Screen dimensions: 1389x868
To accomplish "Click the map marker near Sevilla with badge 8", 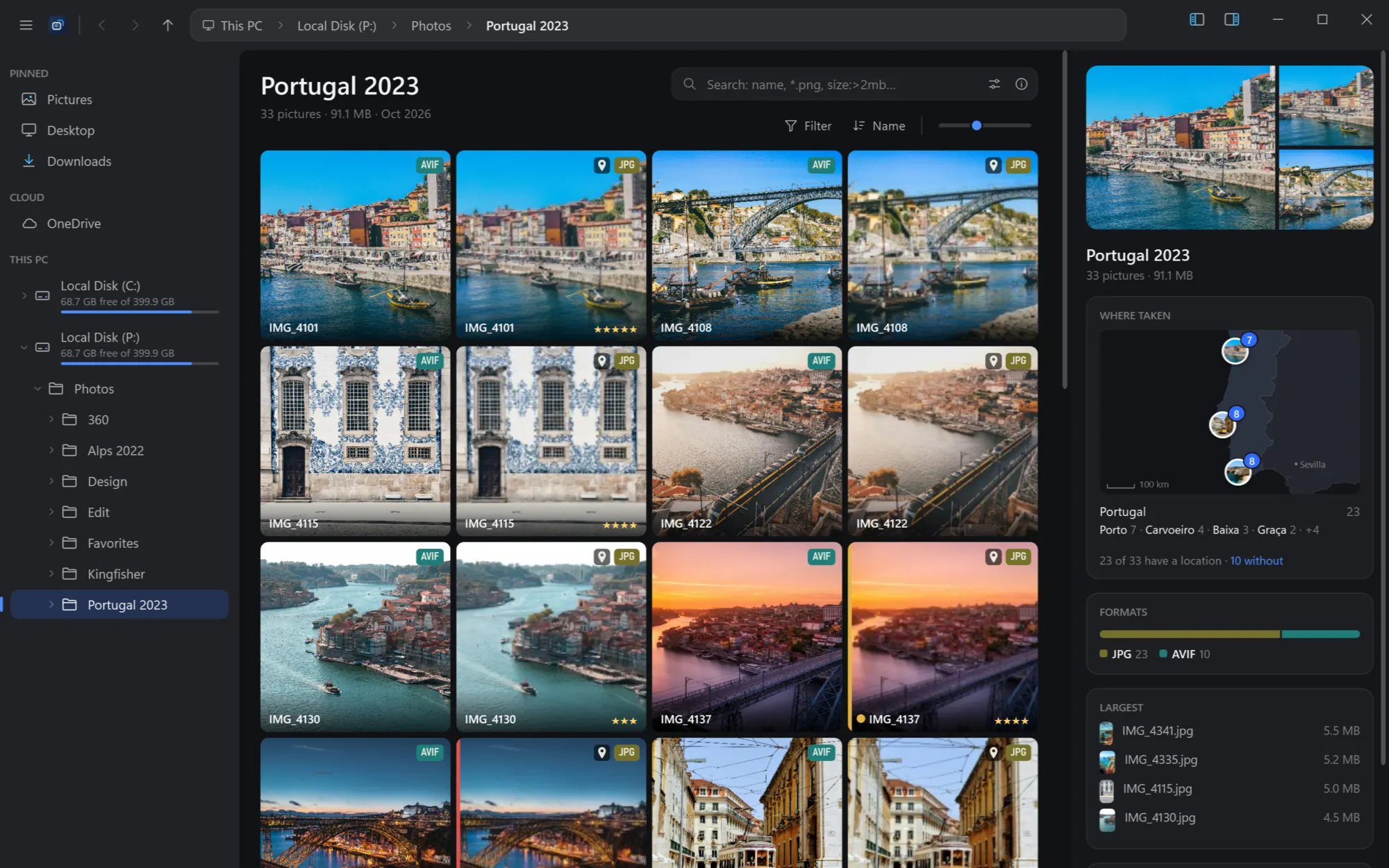I will pyautogui.click(x=1239, y=470).
